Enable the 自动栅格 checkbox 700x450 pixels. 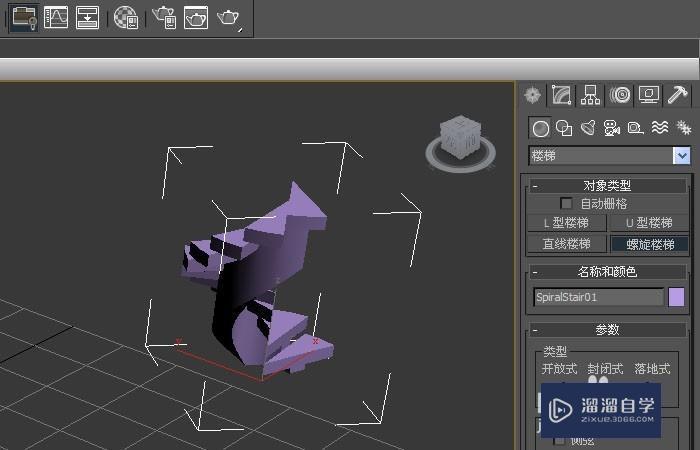coord(566,204)
